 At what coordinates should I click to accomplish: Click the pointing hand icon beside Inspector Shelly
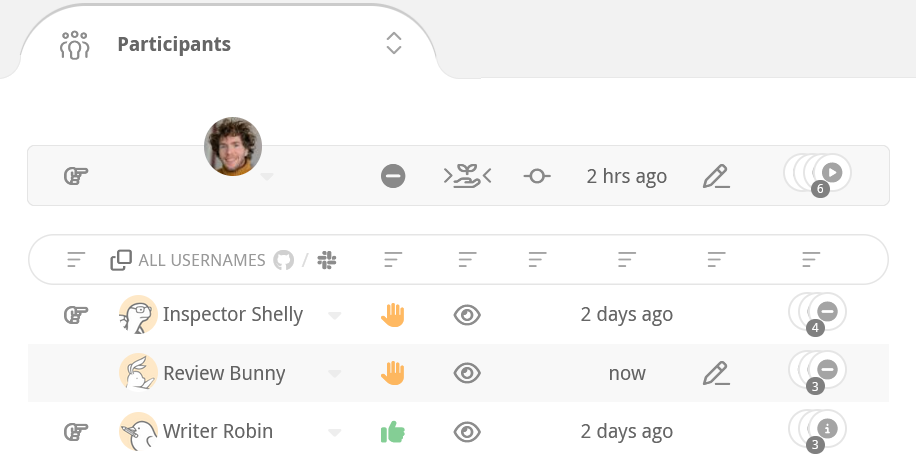tap(76, 315)
